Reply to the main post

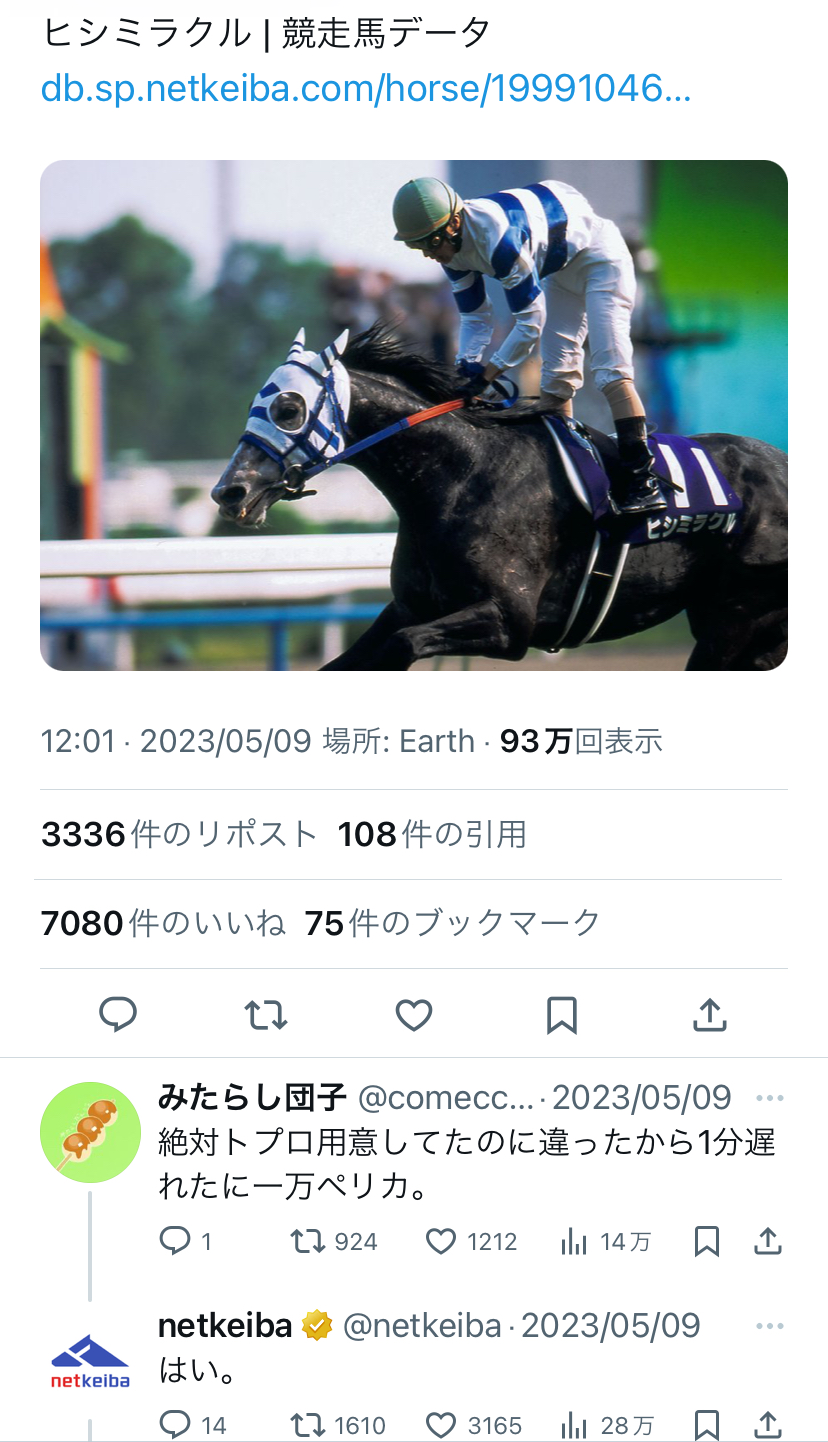(118, 1015)
